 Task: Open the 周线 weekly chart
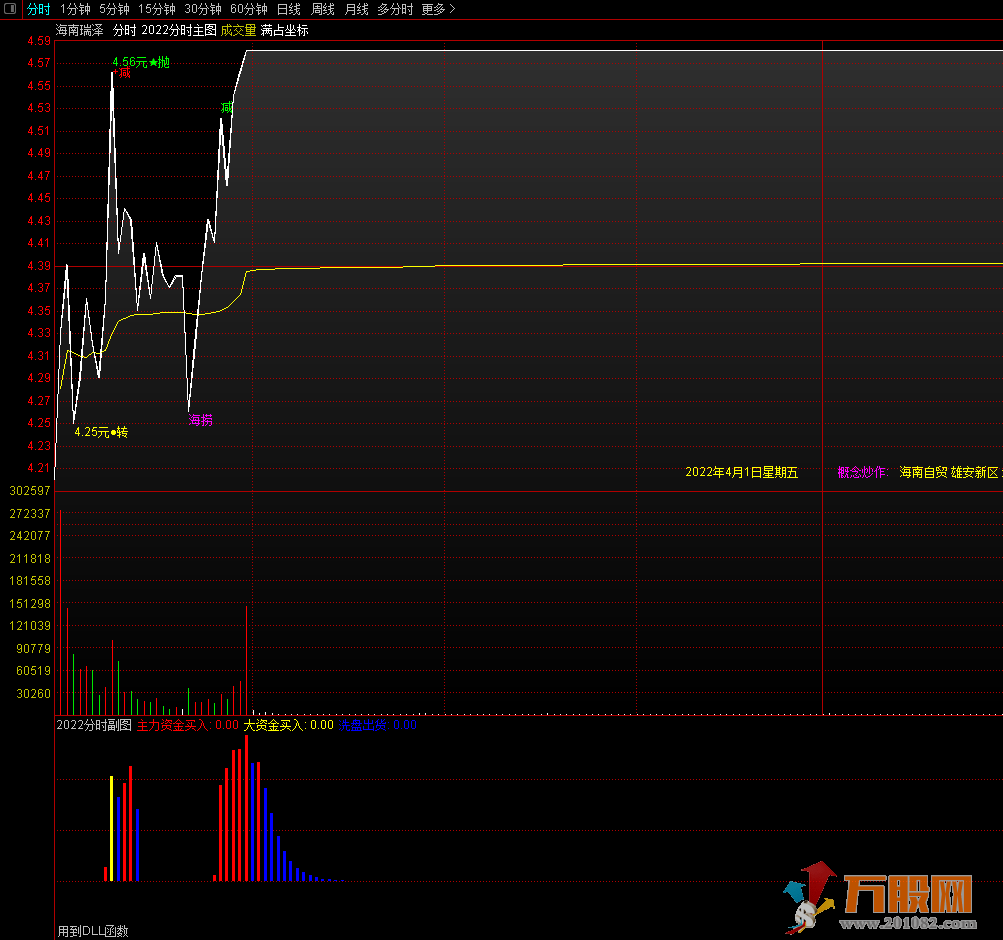[322, 9]
